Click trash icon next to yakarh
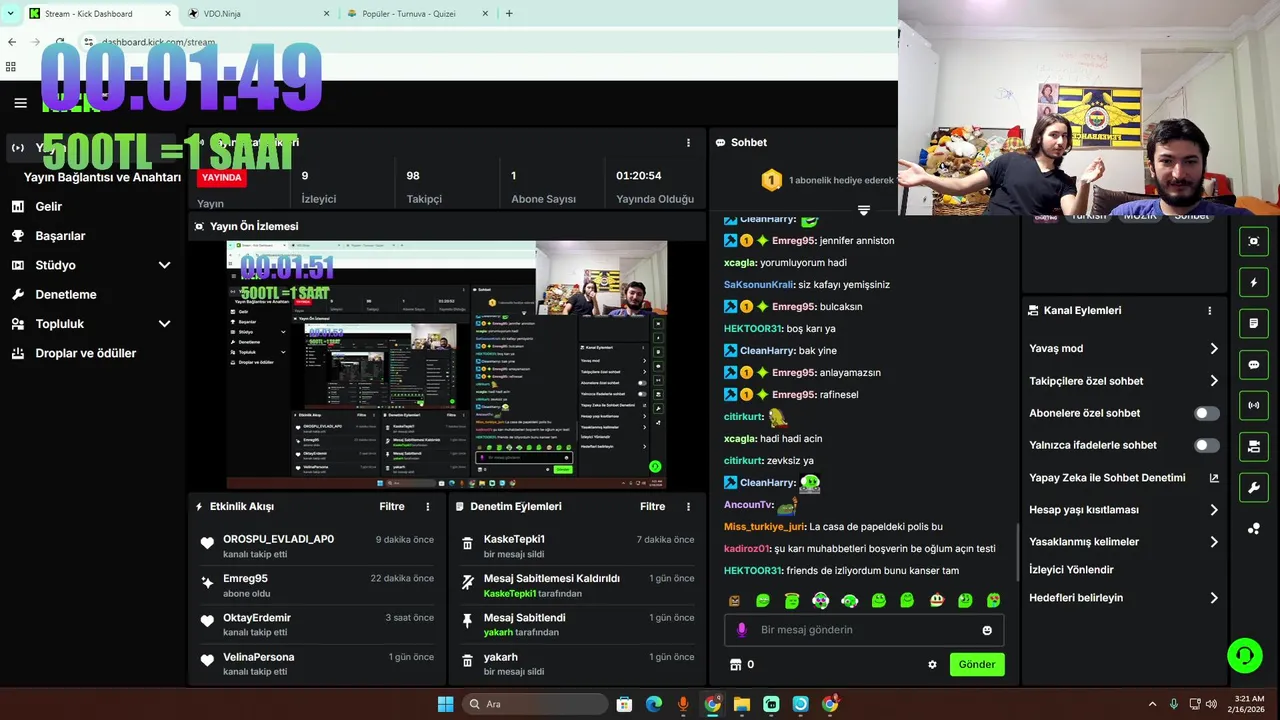 467,661
